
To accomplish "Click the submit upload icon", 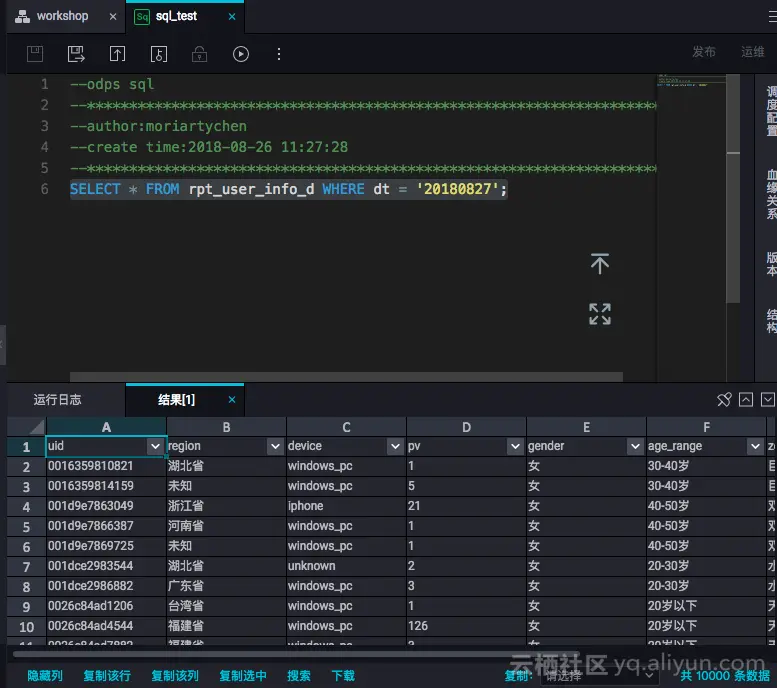I will pos(117,54).
